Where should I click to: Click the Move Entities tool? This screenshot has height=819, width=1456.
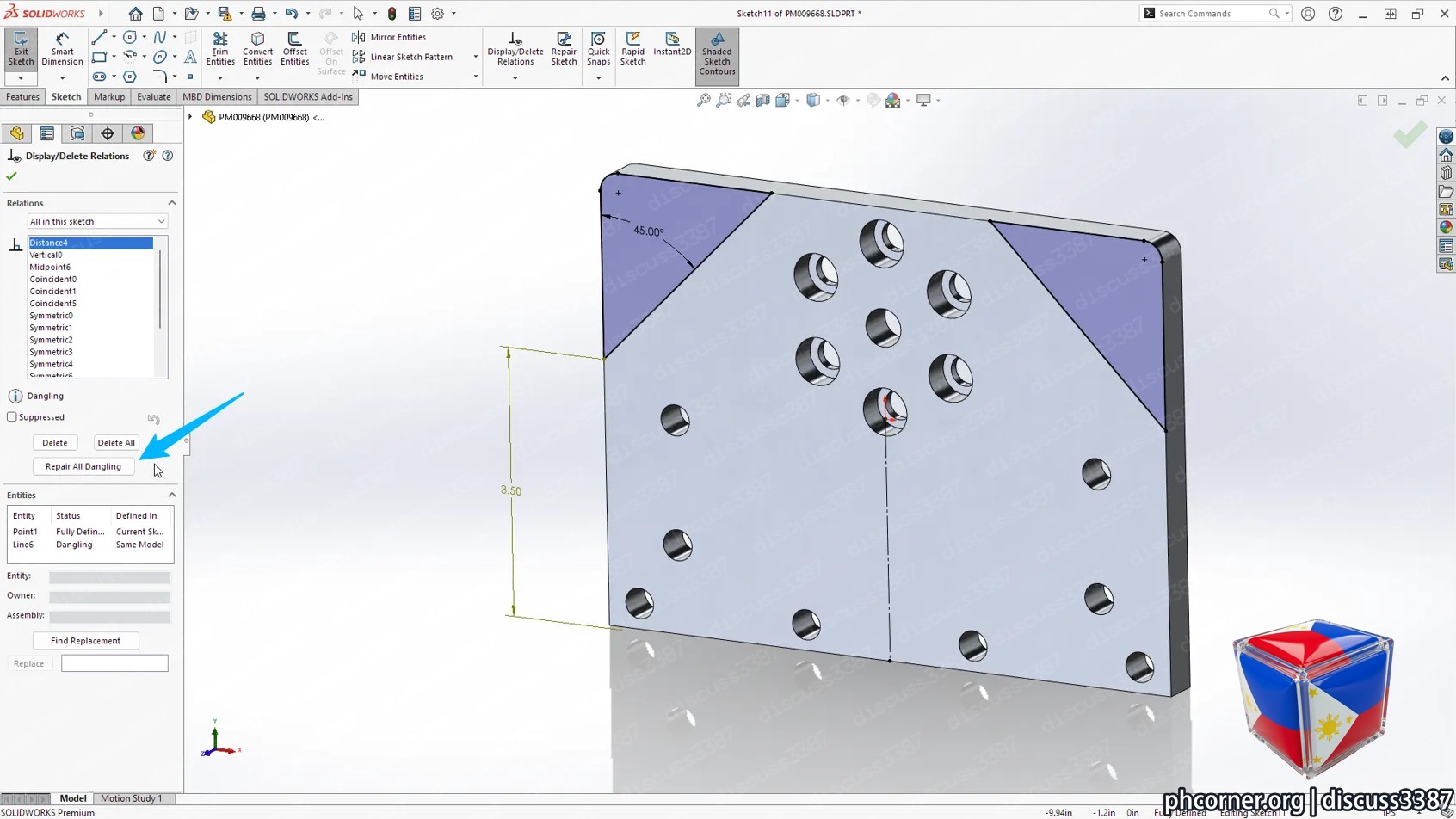(387, 77)
